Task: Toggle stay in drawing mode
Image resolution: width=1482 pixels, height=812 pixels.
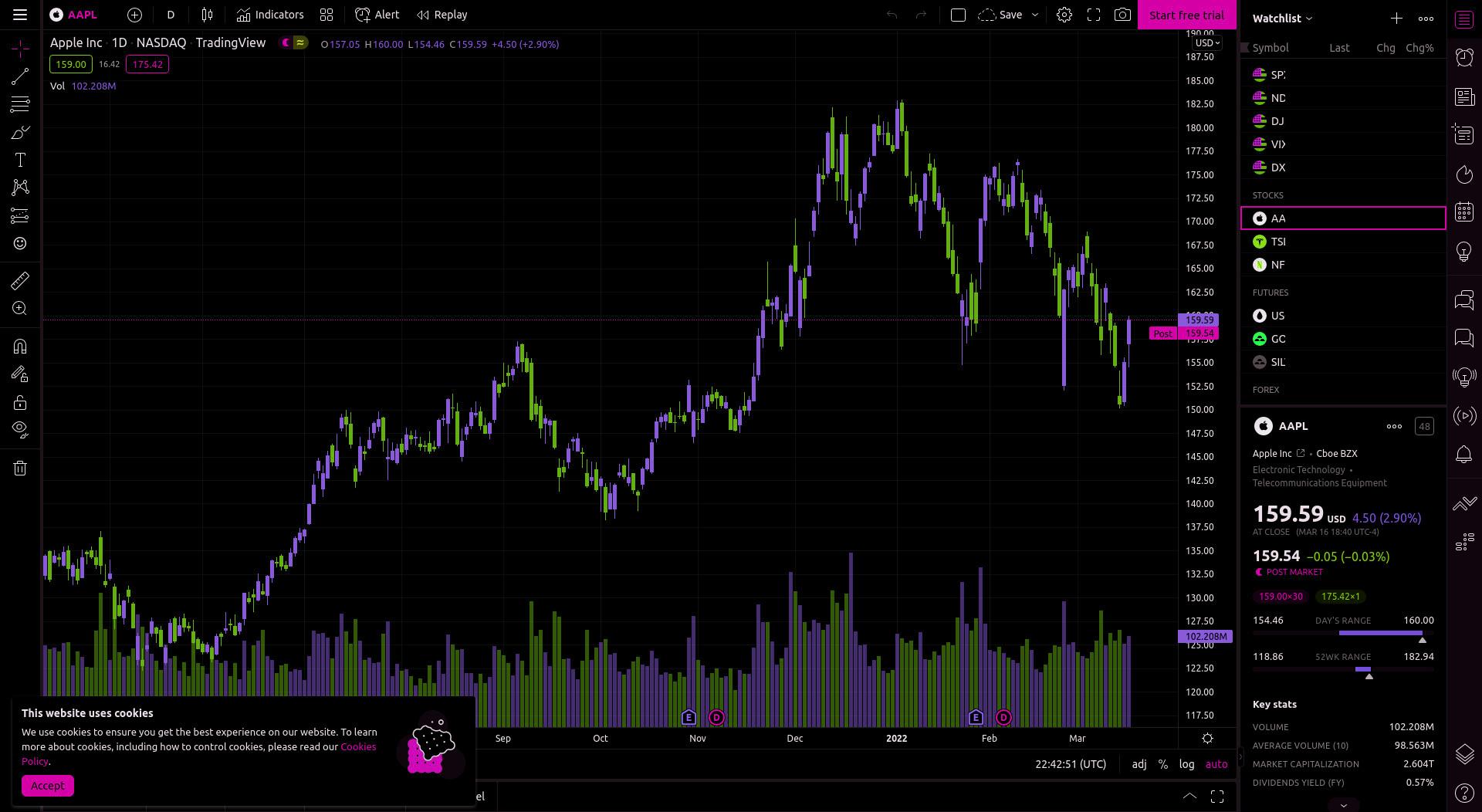Action: 20,374
